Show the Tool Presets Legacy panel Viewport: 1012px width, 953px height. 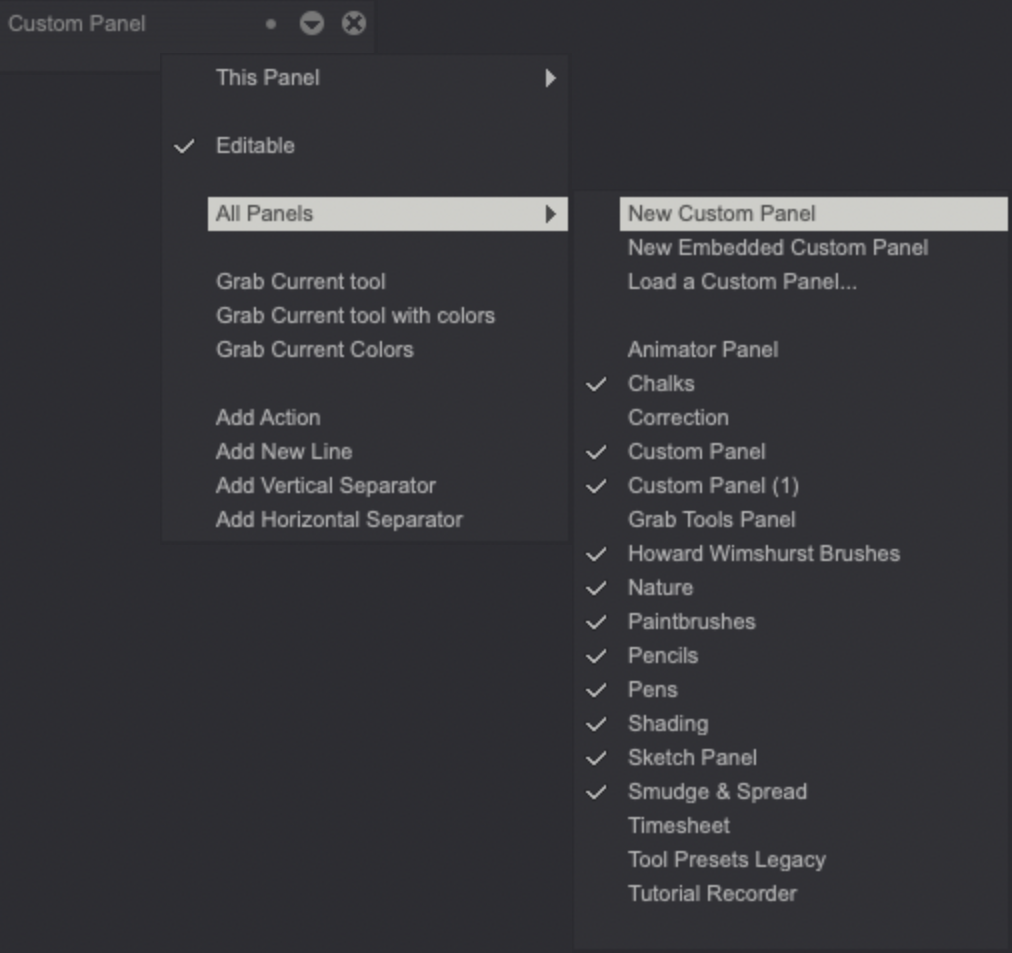(x=726, y=859)
